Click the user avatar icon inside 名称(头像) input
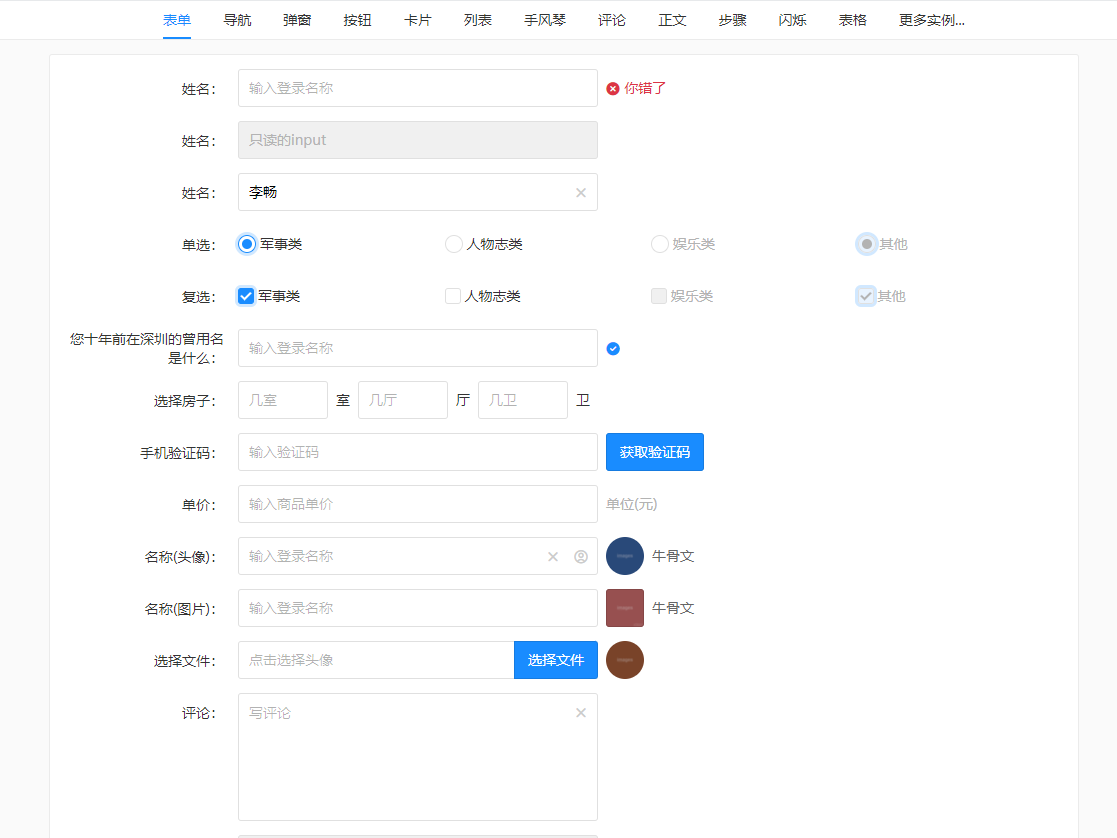Viewport: 1117px width, 838px height. click(x=580, y=556)
